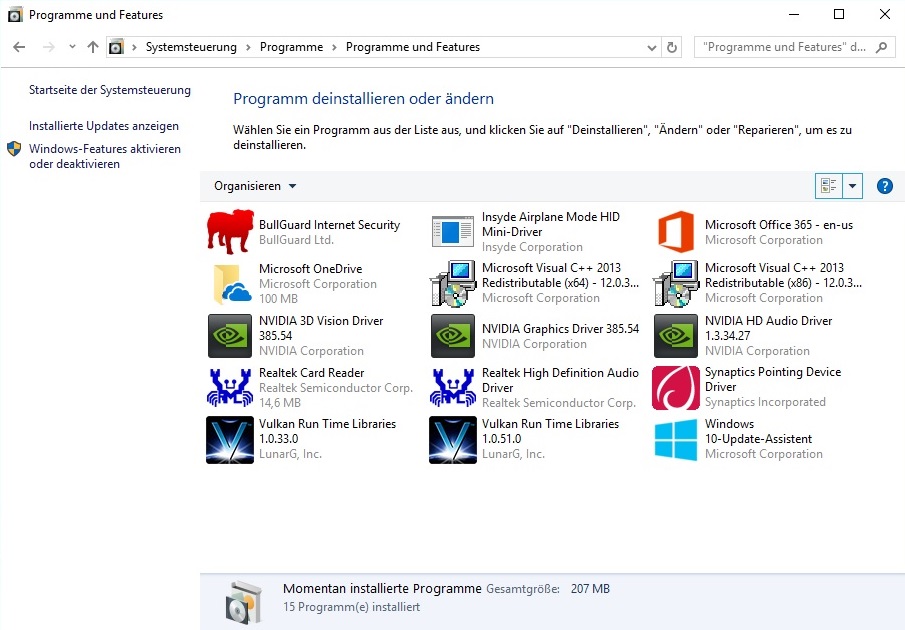Image resolution: width=905 pixels, height=630 pixels.
Task: Select the Insyde Airplane Mode HID Mini-Driver icon
Action: tap(453, 231)
